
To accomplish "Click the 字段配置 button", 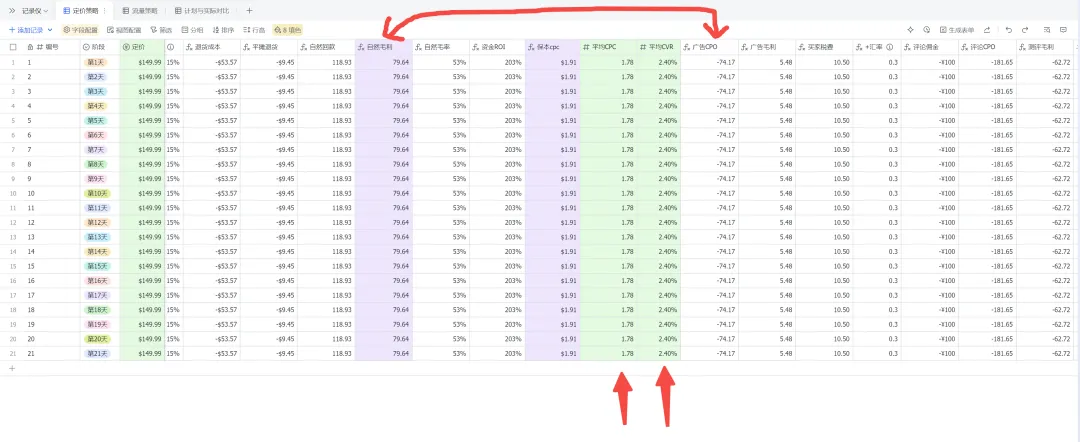I will pyautogui.click(x=81, y=30).
